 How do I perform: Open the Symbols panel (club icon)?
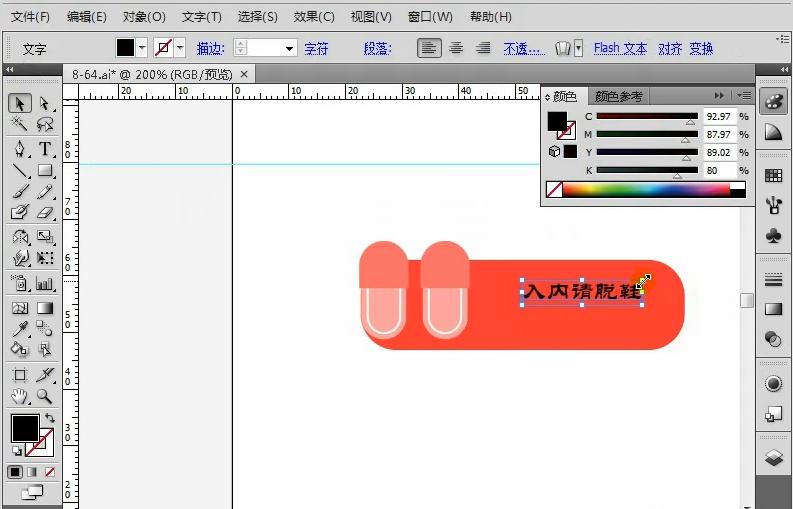coord(773,235)
